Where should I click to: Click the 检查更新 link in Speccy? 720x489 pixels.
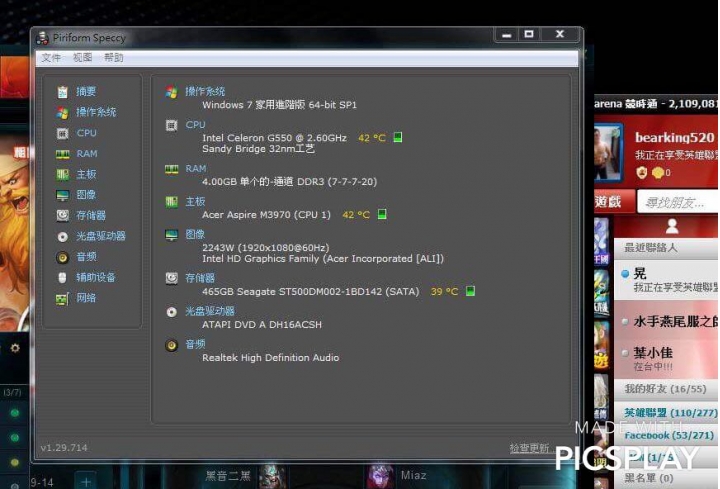pos(529,448)
